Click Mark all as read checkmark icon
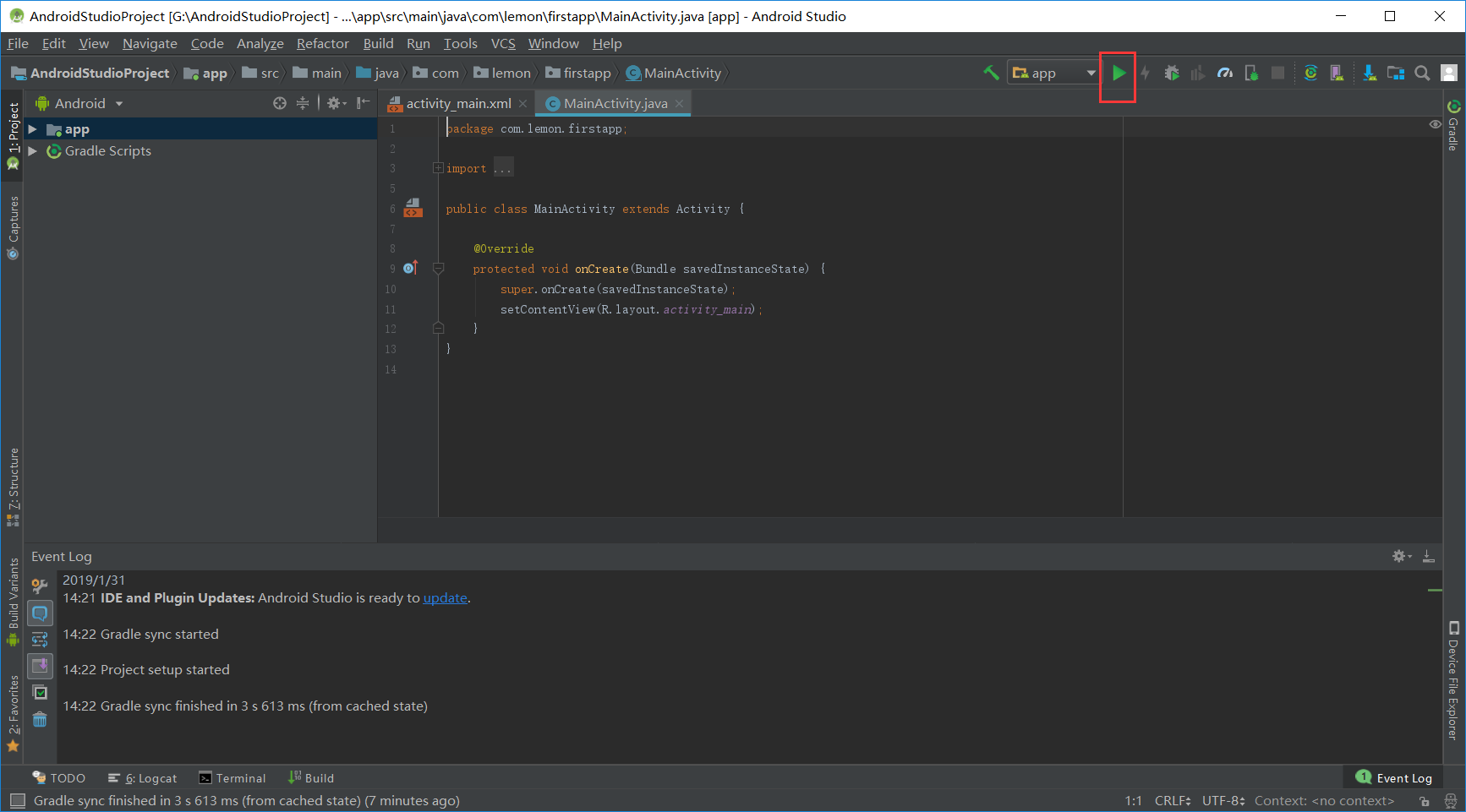The height and width of the screenshot is (812, 1466). coord(40,692)
